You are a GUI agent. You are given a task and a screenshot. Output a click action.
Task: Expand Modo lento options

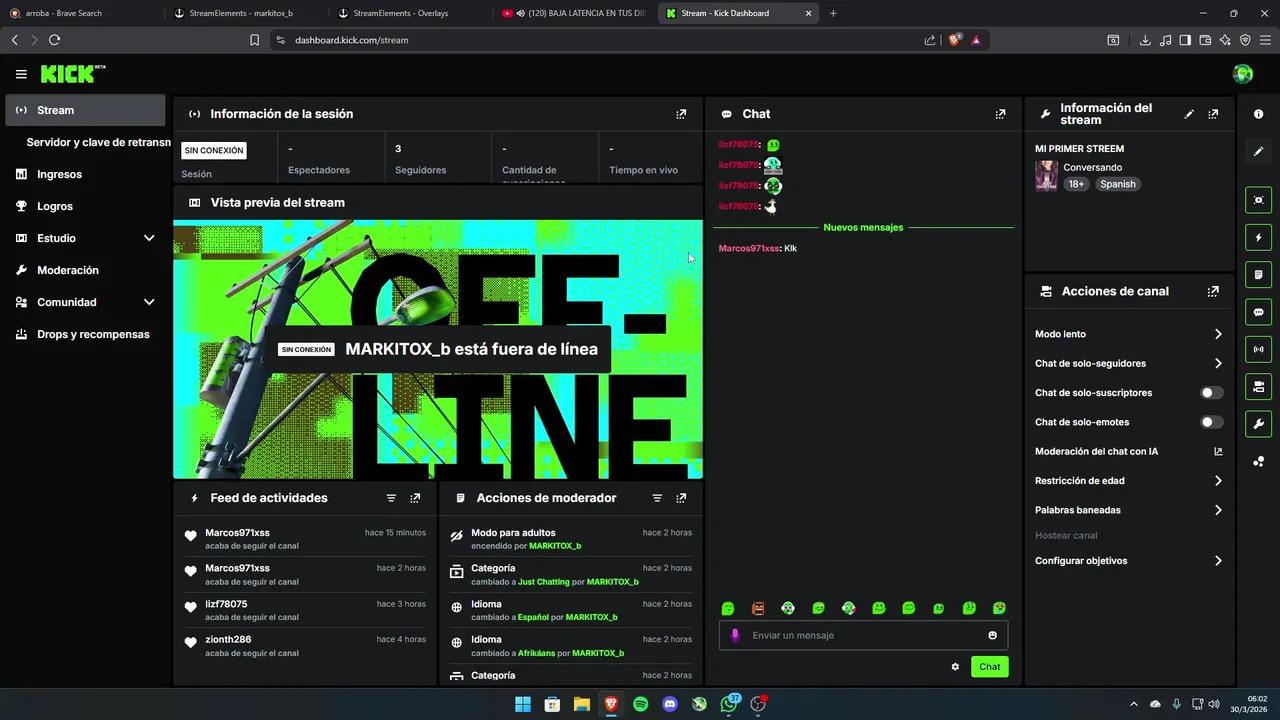click(x=1218, y=334)
